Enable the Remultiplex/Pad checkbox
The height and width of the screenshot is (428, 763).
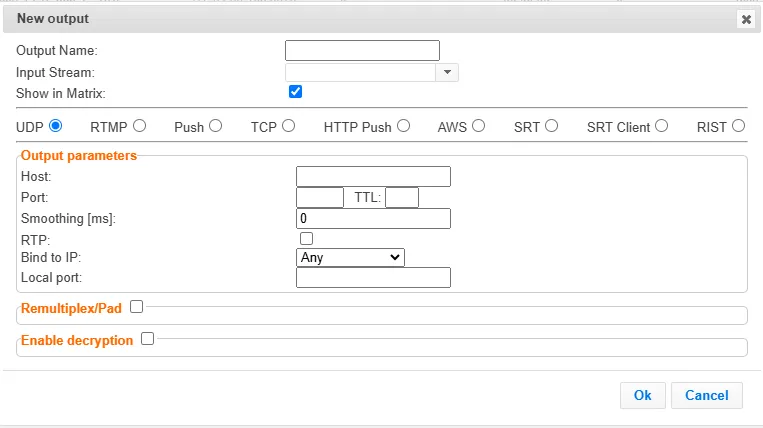[x=136, y=306]
